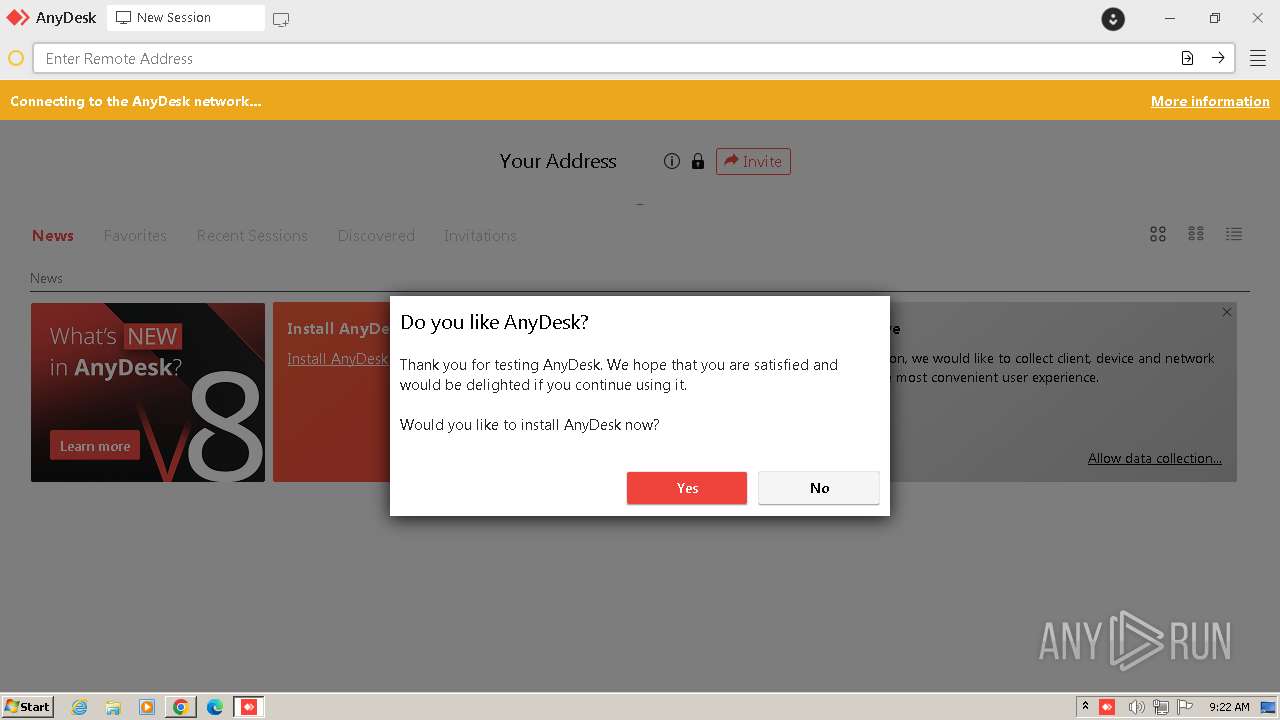This screenshot has width=1280, height=720.
Task: Click the volume tray icon
Action: (1136, 707)
